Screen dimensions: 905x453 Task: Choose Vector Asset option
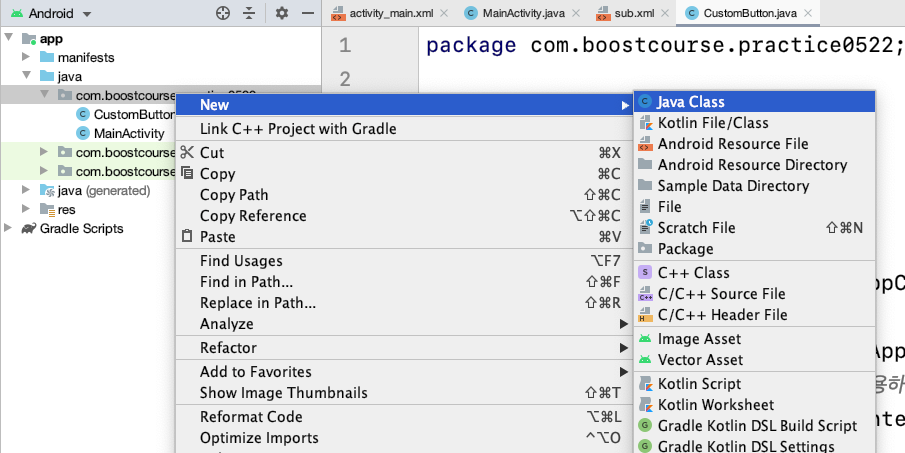click(754, 360)
